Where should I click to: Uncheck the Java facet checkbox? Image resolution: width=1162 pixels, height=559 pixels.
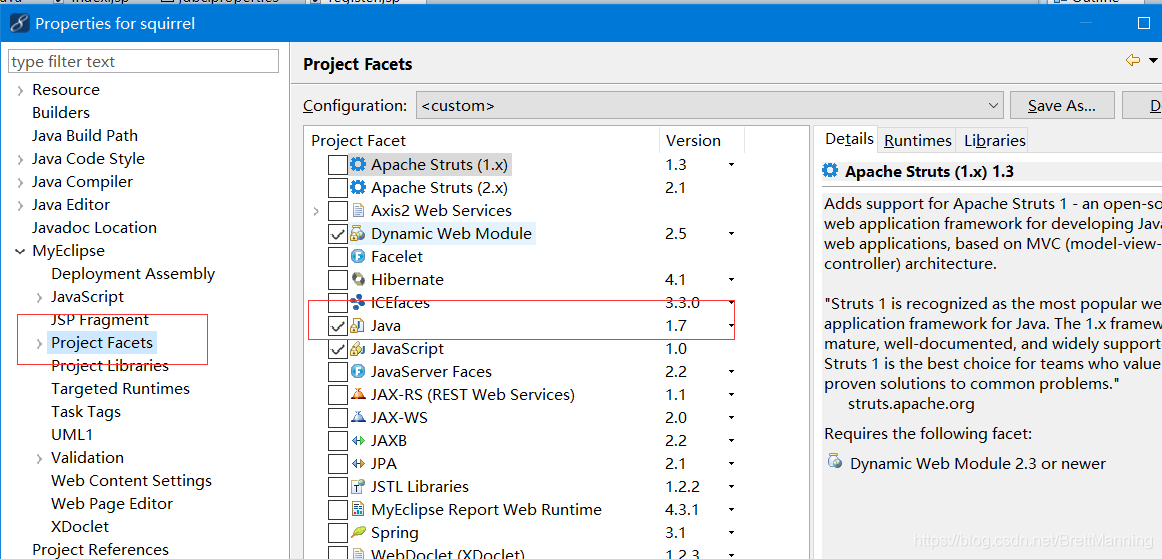pyautogui.click(x=337, y=325)
